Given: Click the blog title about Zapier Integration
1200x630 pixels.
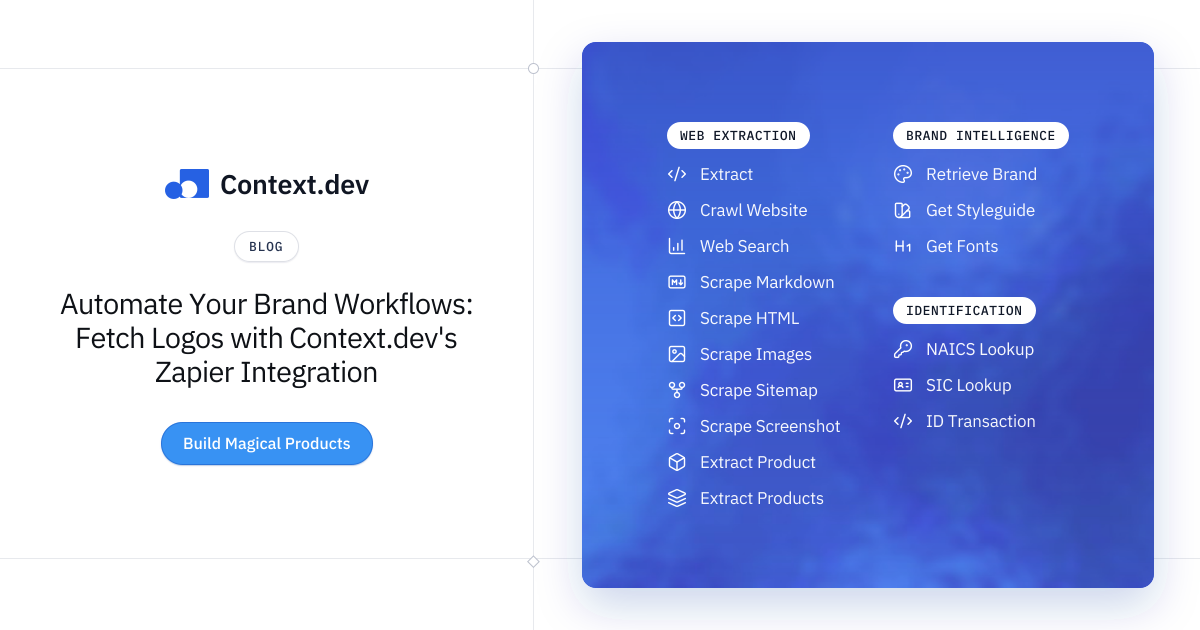Looking at the screenshot, I should point(266,338).
